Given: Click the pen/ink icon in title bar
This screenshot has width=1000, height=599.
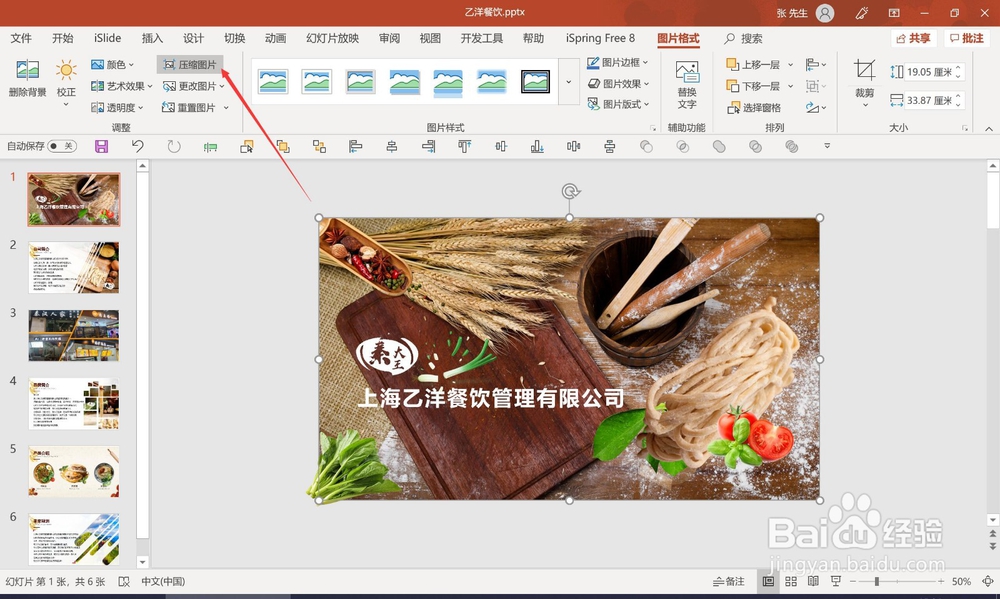Looking at the screenshot, I should (x=862, y=13).
